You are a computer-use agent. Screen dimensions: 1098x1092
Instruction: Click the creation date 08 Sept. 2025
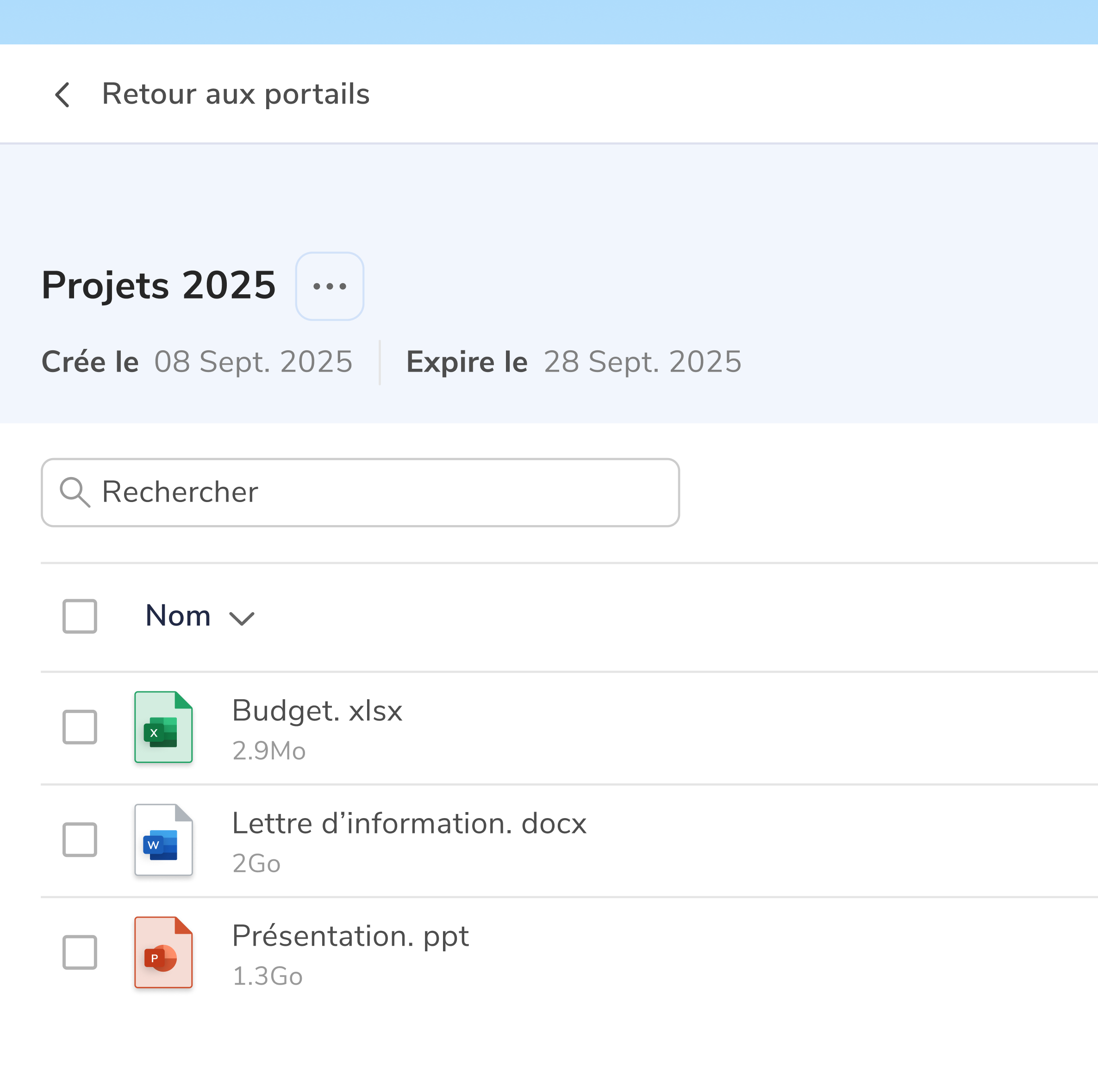pyautogui.click(x=254, y=362)
